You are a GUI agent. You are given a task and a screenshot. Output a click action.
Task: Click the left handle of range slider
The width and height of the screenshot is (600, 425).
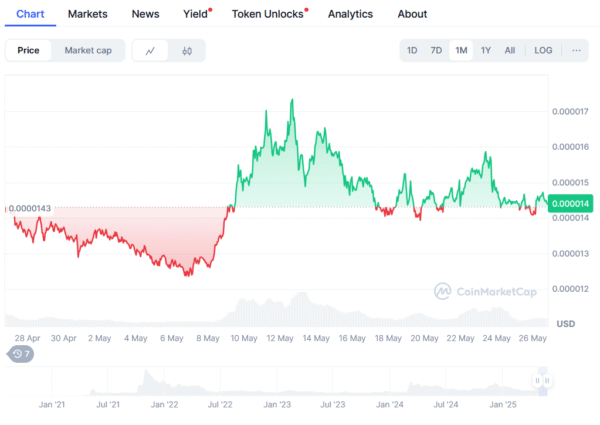point(537,381)
